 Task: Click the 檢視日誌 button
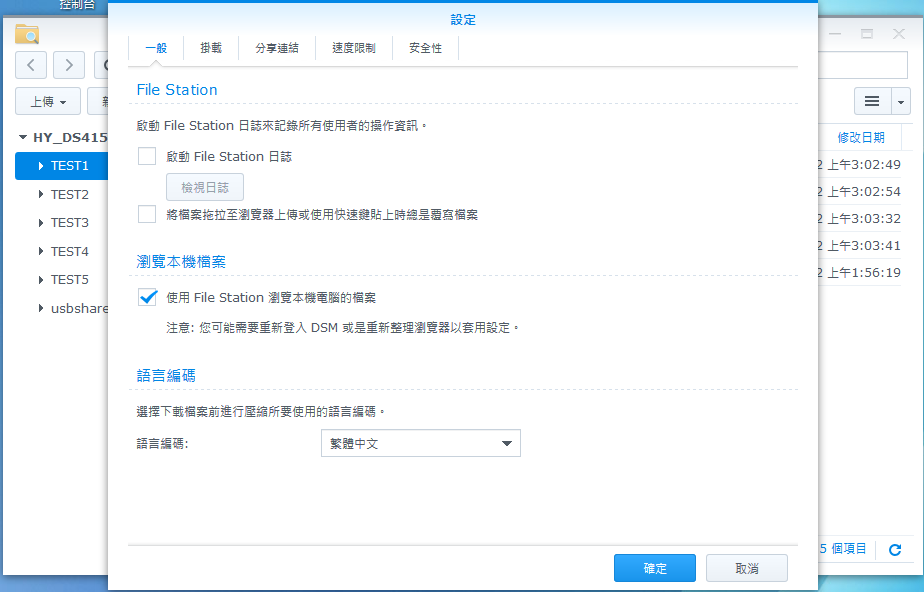tap(204, 187)
